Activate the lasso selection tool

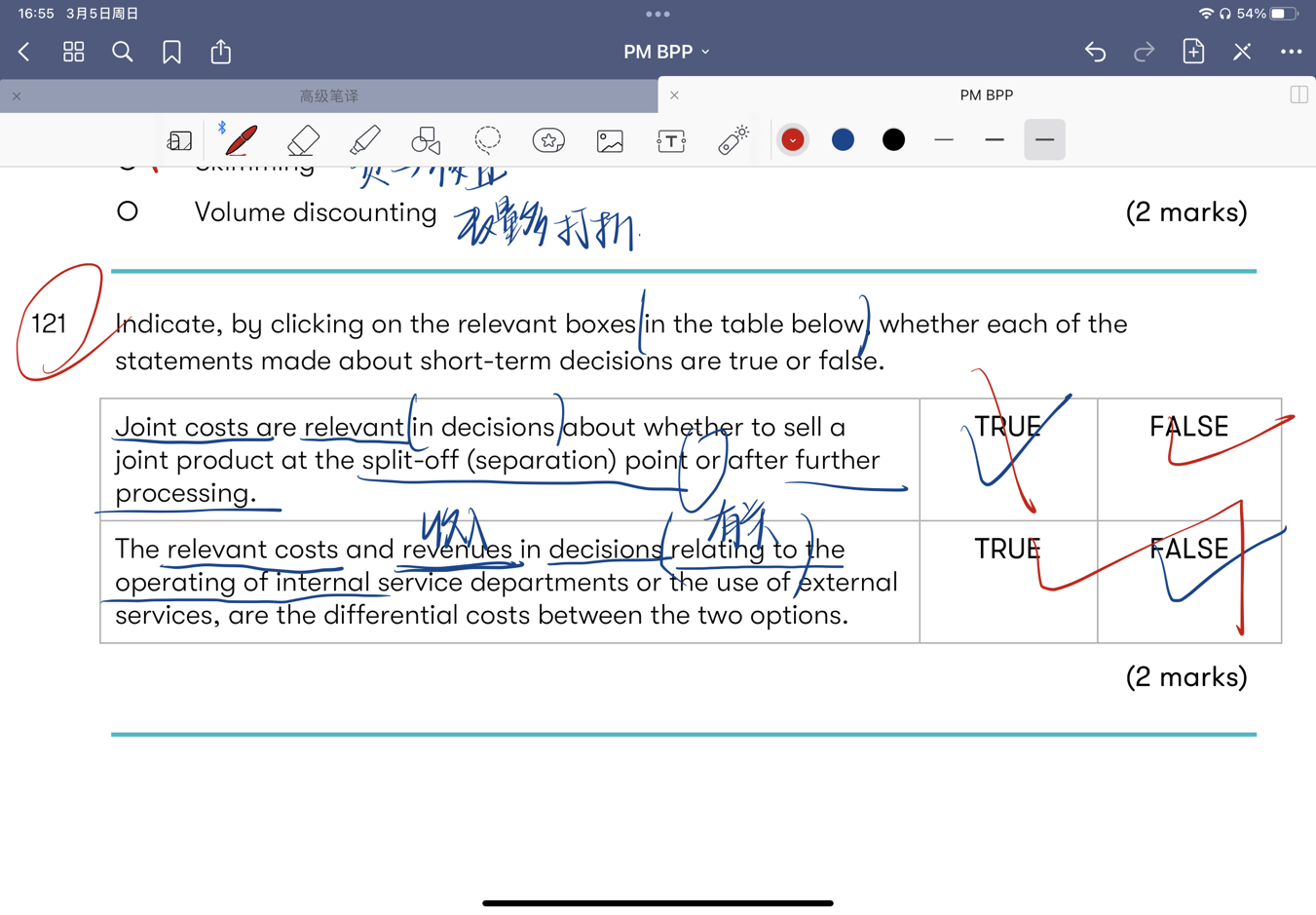pyautogui.click(x=487, y=140)
